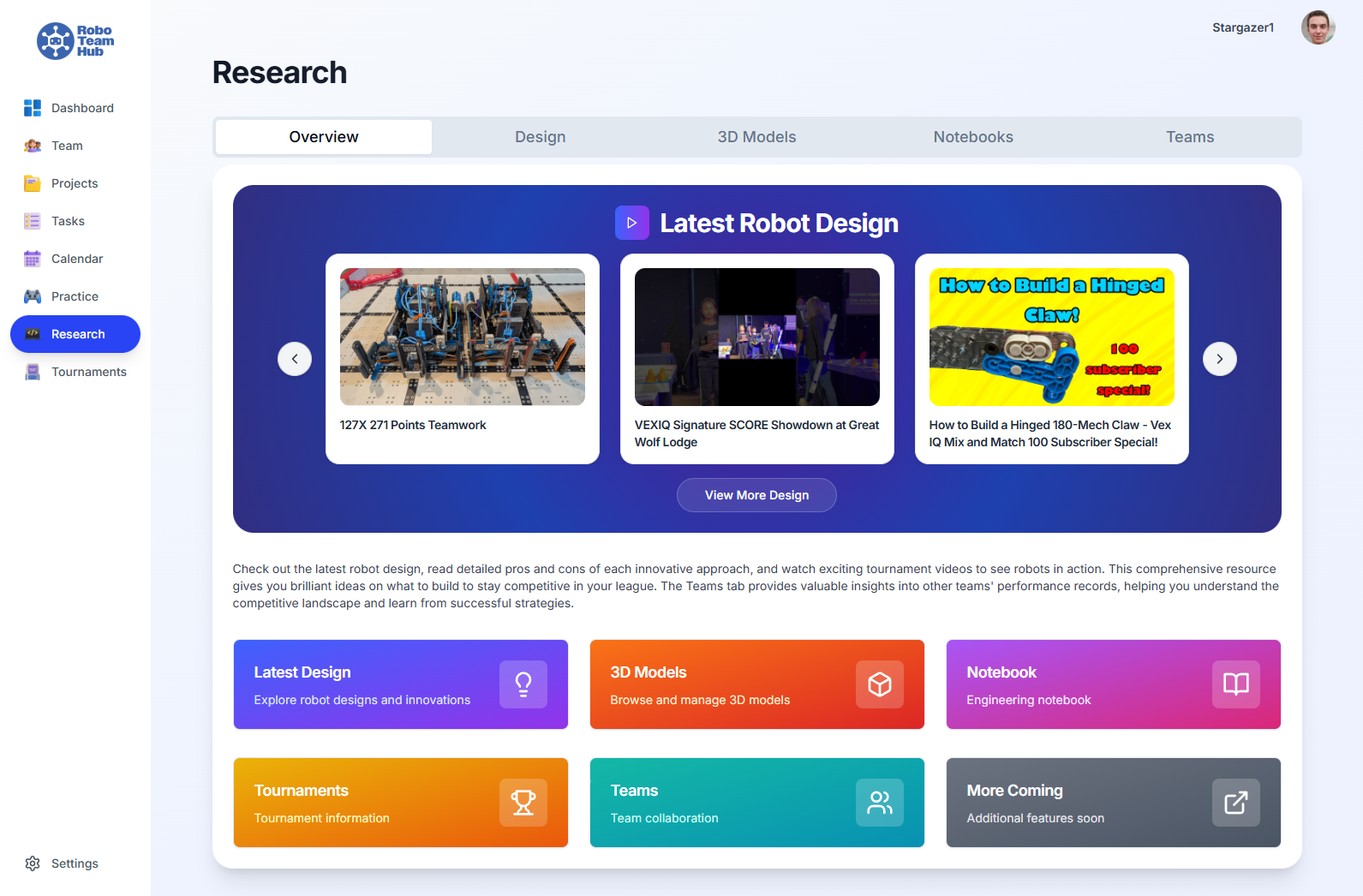Click the Stargazer1 username text
Viewport: 1363px width, 896px height.
(1243, 27)
